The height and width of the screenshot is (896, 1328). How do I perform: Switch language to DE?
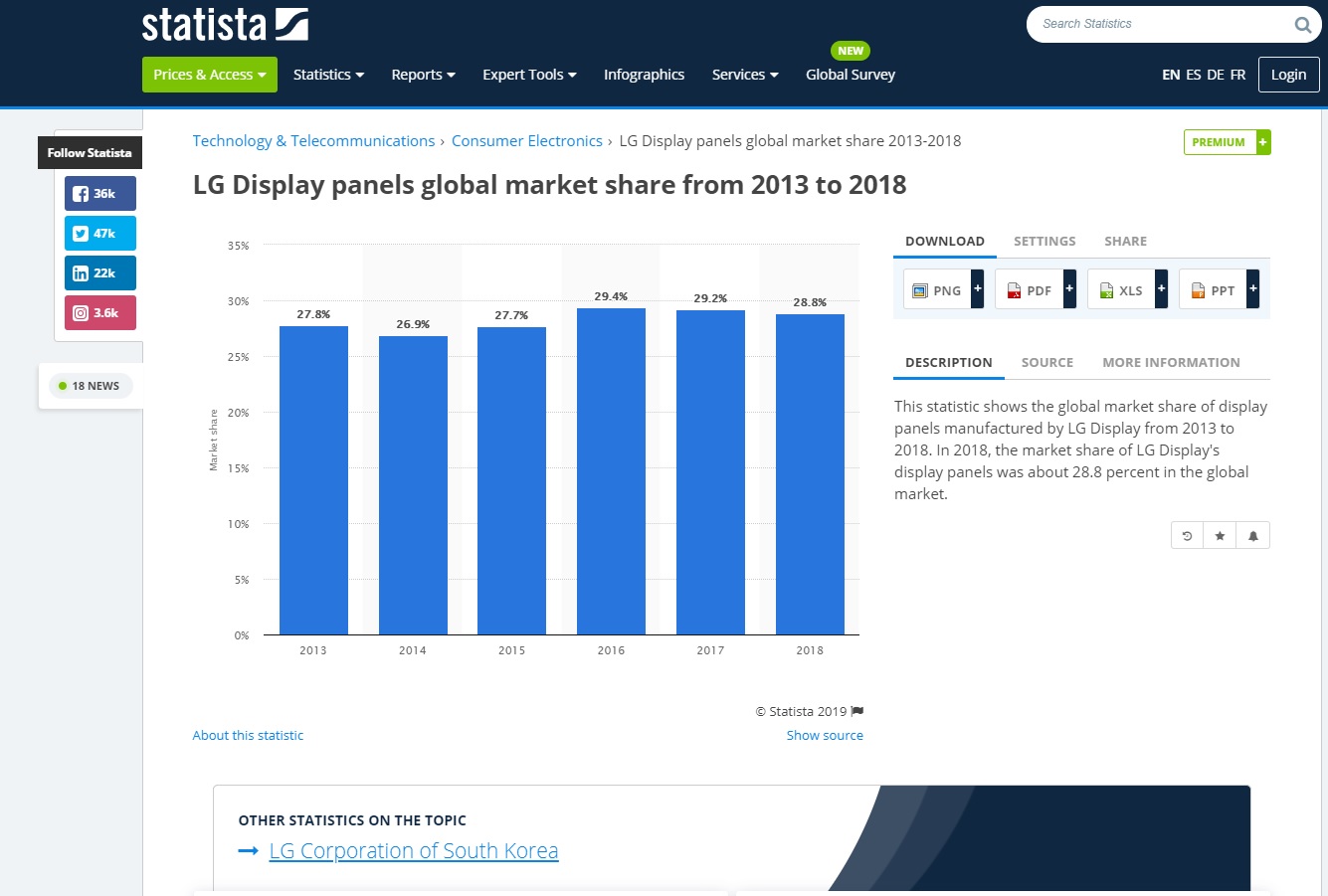click(1215, 75)
